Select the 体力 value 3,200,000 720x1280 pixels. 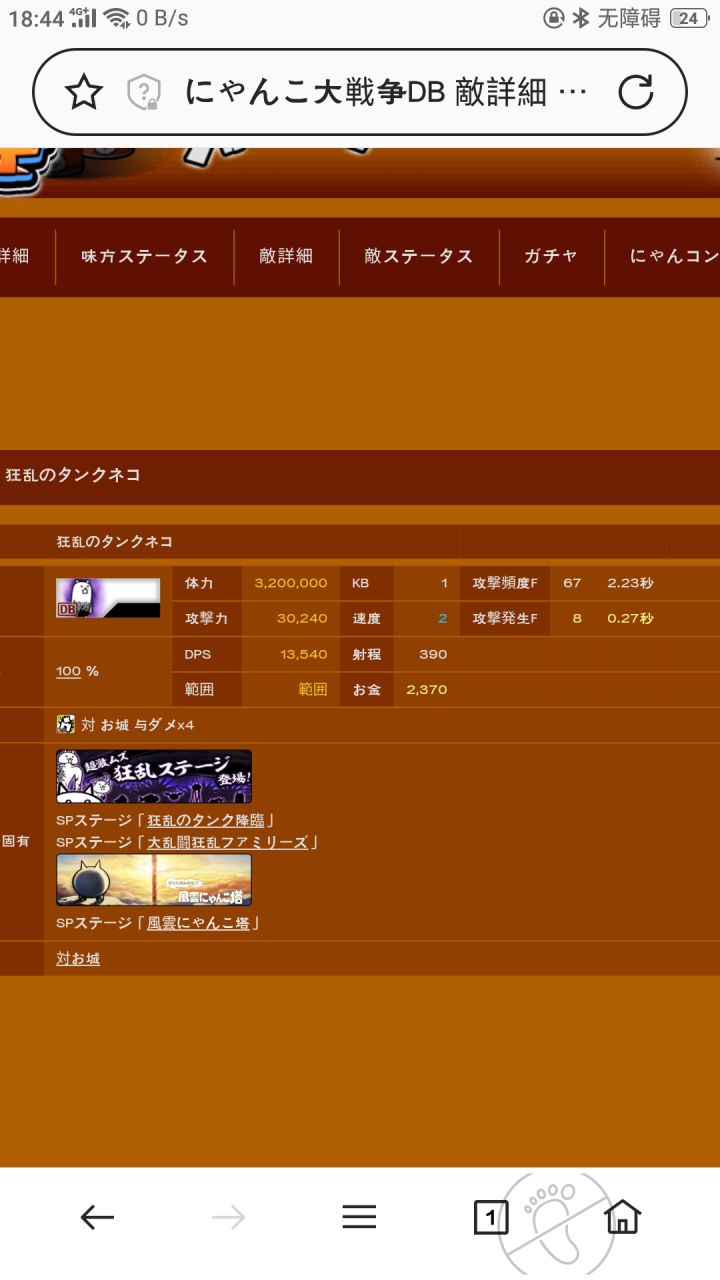tap(291, 583)
